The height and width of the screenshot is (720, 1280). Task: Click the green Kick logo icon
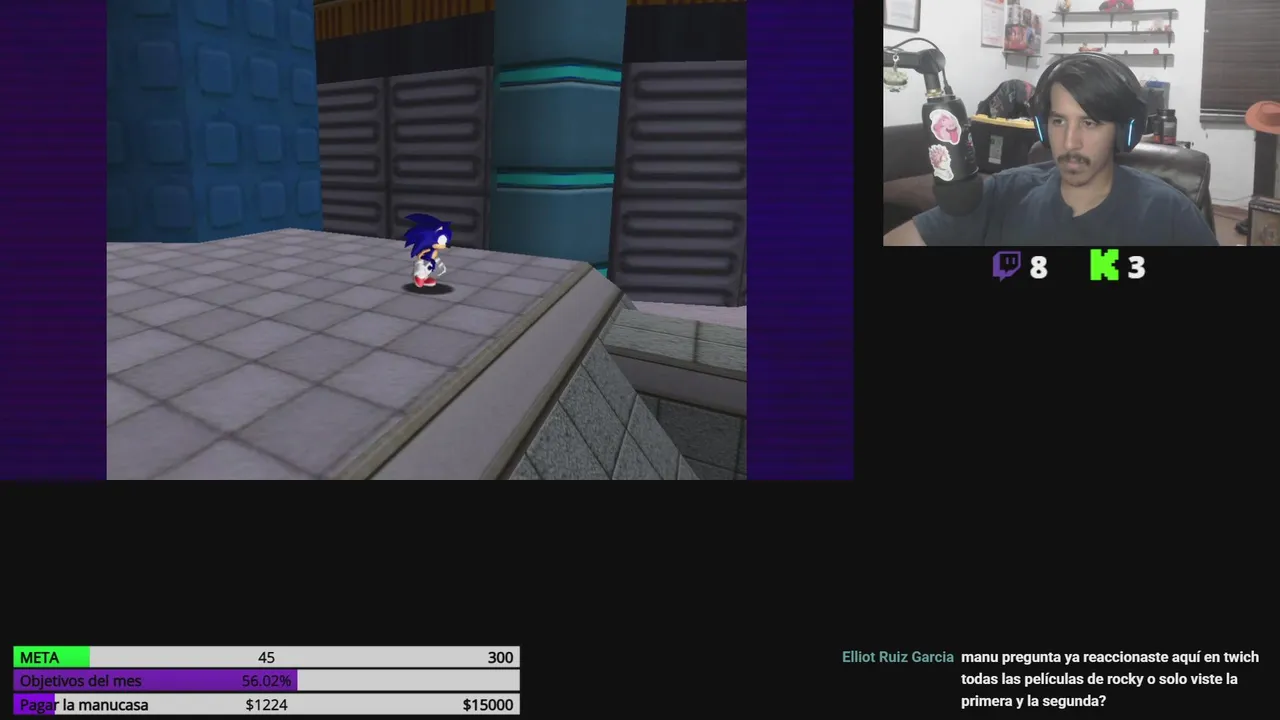[x=1104, y=266]
